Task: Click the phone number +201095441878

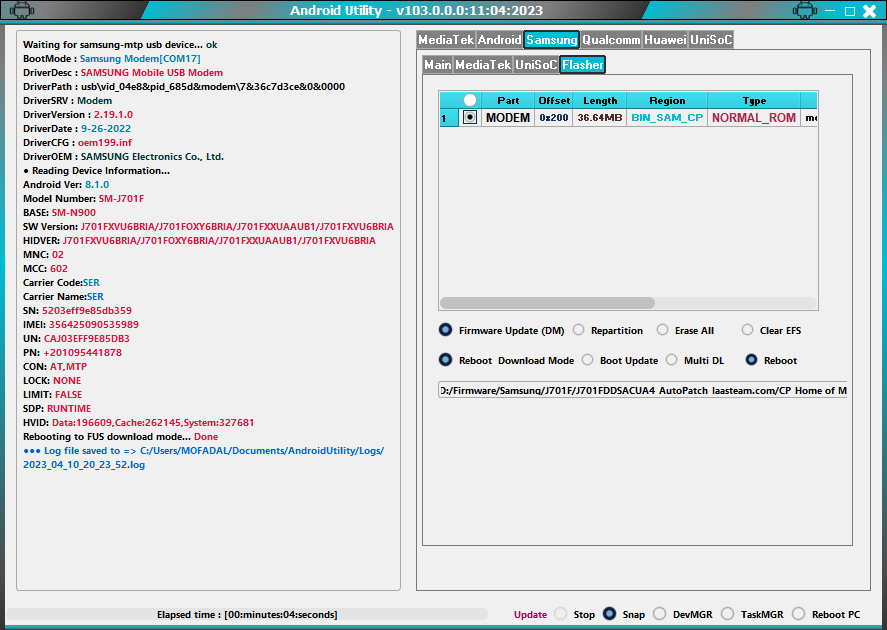Action: [x=83, y=352]
